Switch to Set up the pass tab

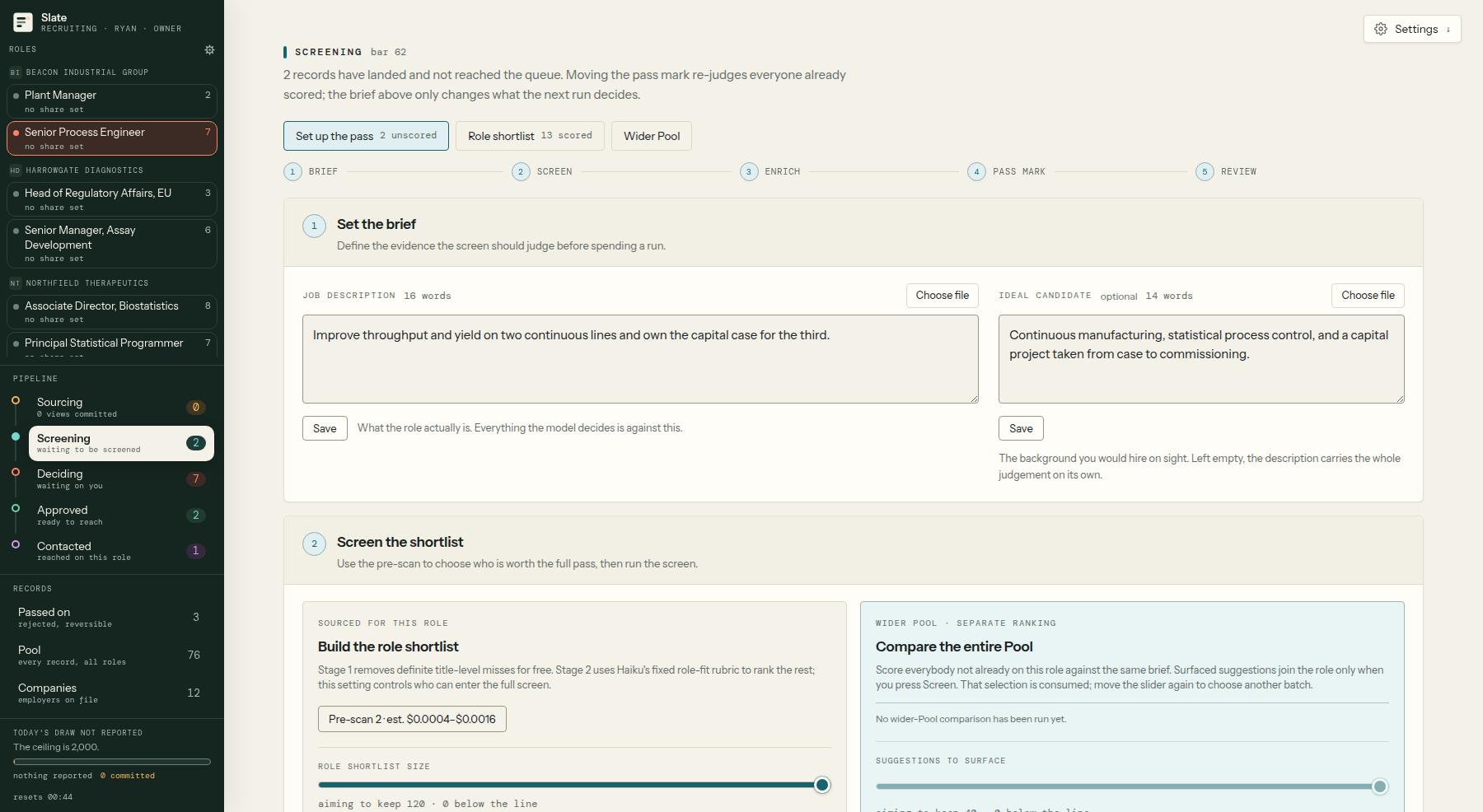[366, 136]
